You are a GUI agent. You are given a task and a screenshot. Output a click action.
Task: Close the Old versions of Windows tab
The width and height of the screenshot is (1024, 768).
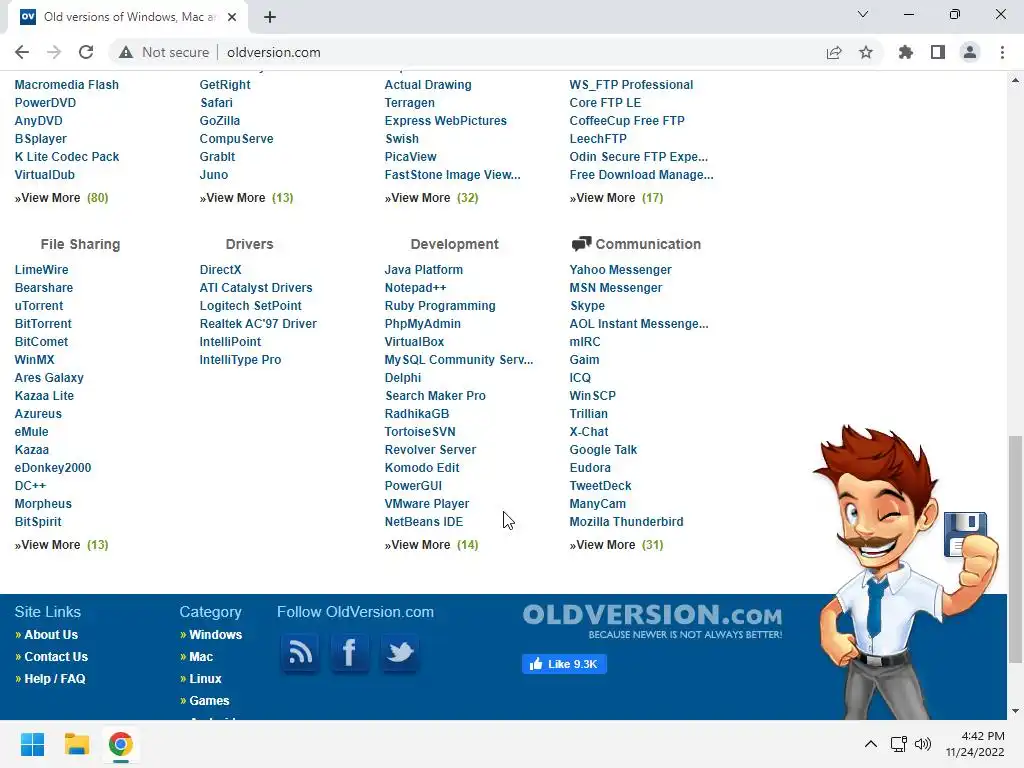[x=232, y=17]
